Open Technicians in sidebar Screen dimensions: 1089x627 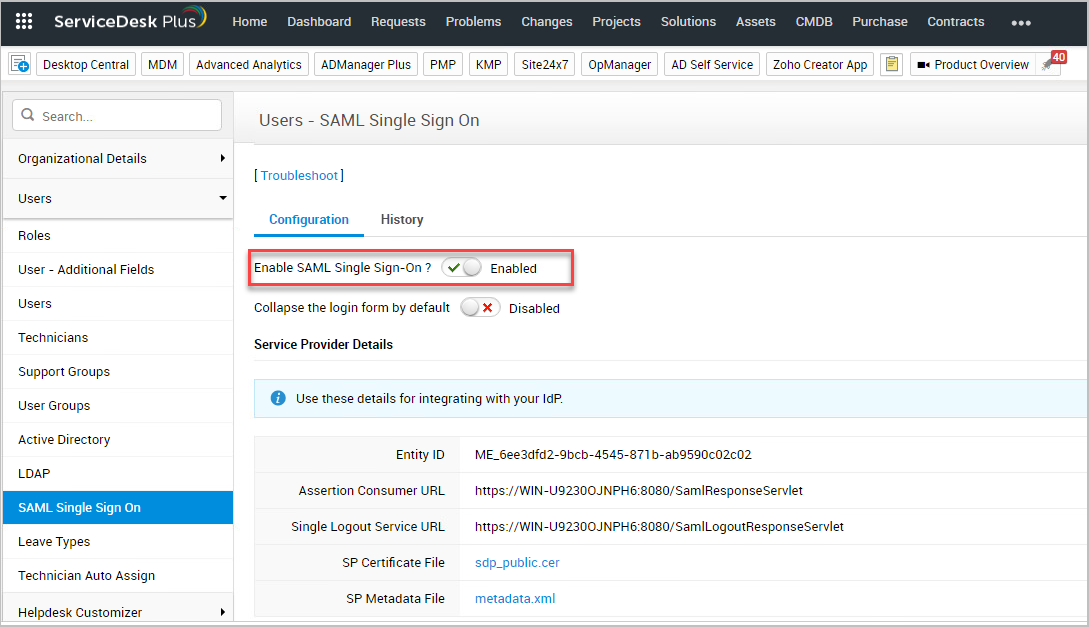(118, 337)
